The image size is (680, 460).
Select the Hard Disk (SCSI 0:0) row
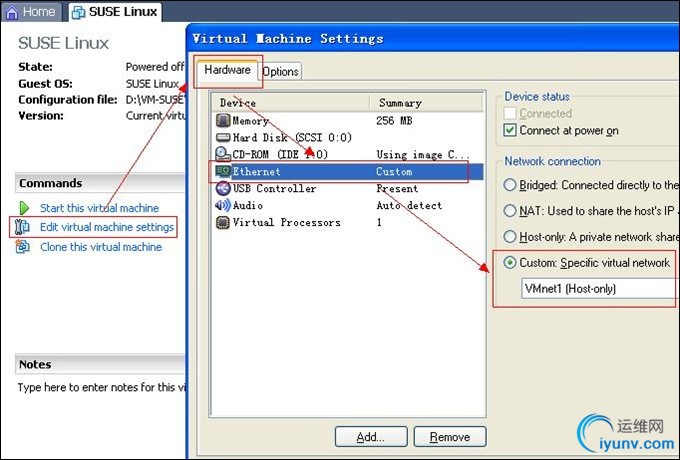click(292, 137)
